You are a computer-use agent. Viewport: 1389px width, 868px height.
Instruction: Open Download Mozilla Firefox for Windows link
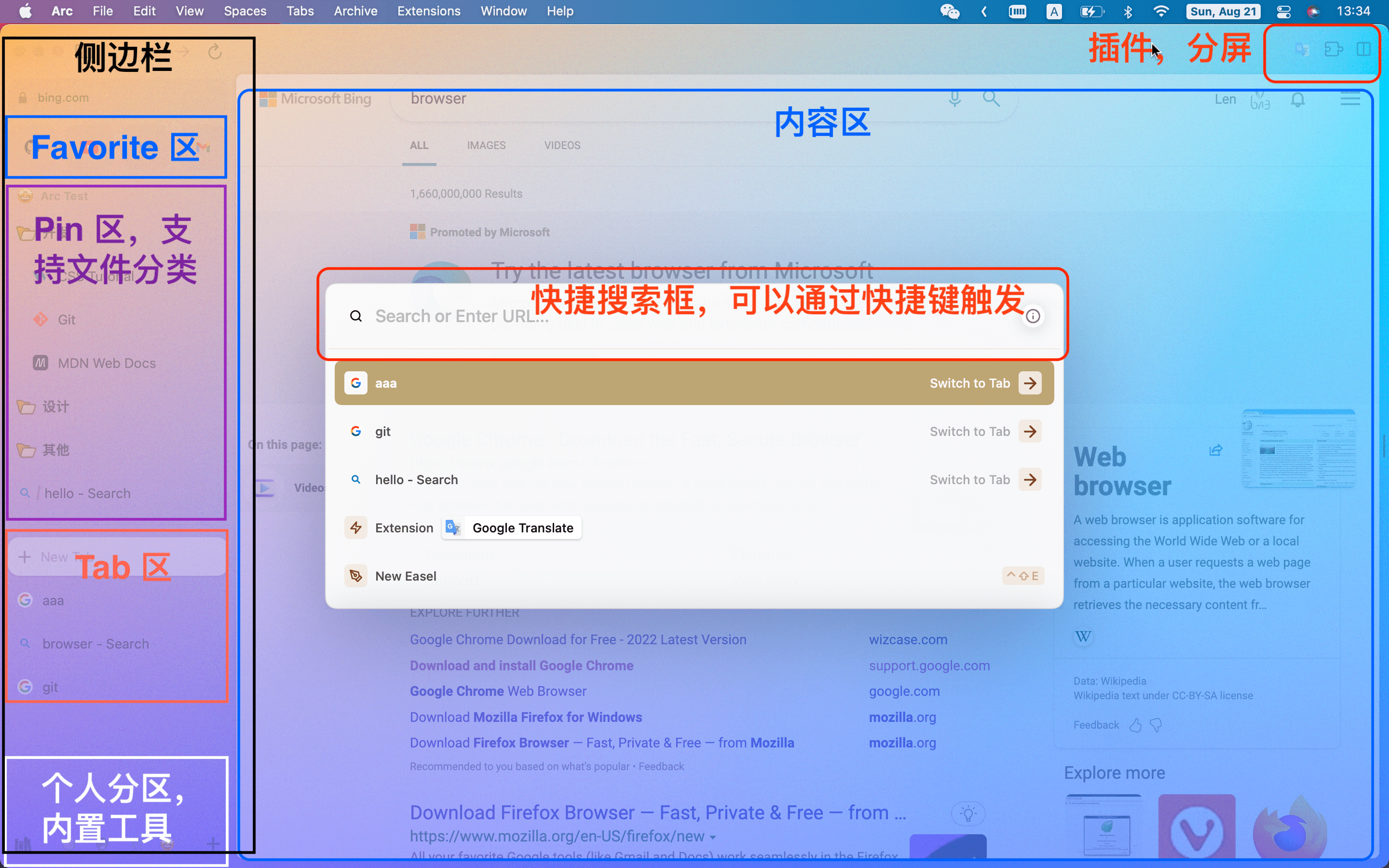tap(526, 717)
